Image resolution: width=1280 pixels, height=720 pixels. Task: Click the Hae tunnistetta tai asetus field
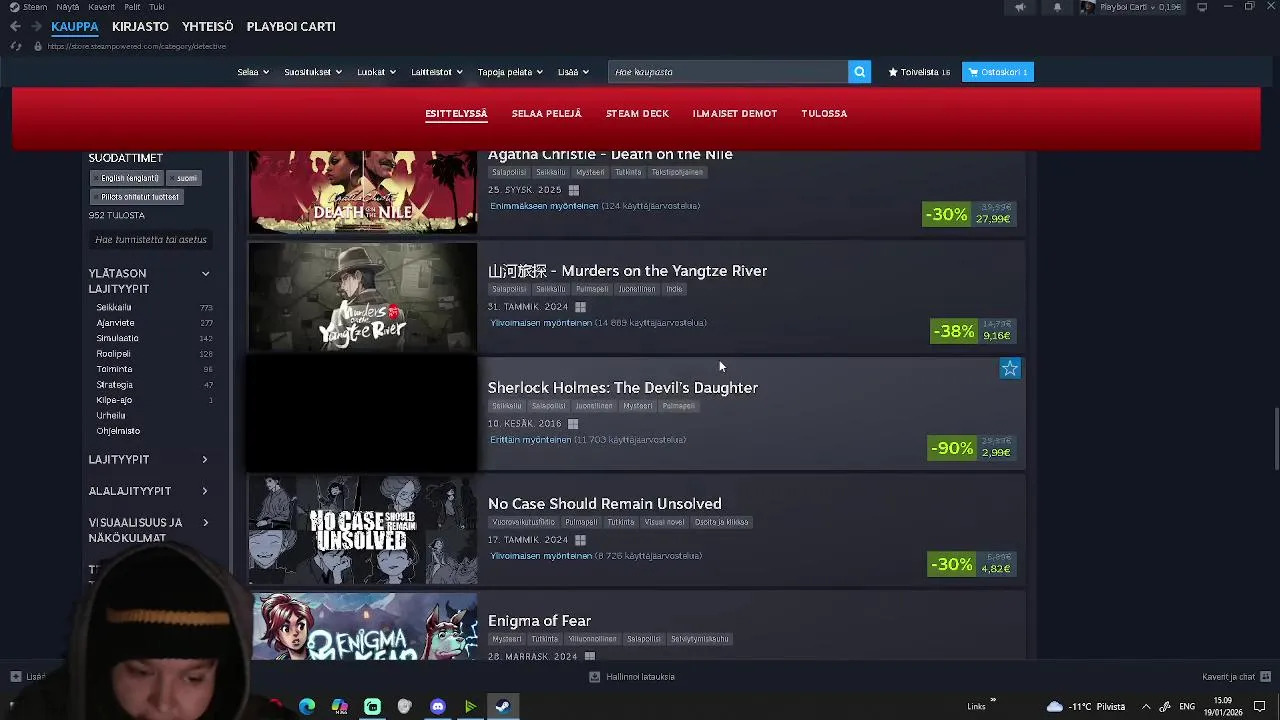(x=150, y=240)
